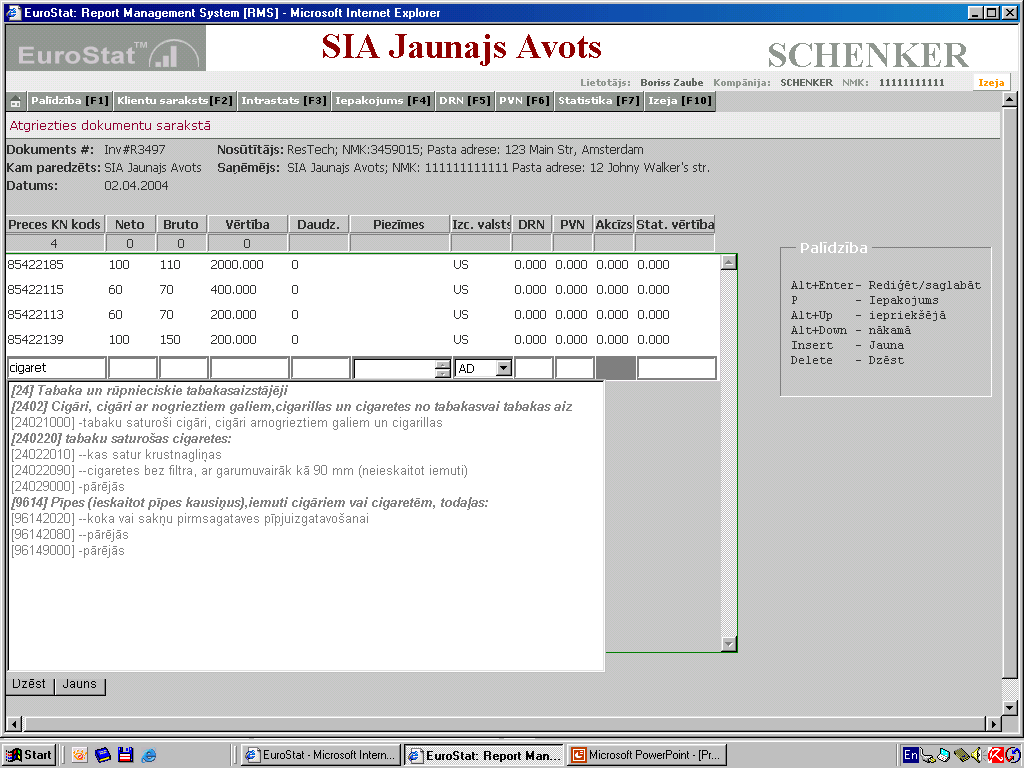Choose suggestion [96142020] koka vai sakņu
The height and width of the screenshot is (768, 1024).
click(190, 519)
